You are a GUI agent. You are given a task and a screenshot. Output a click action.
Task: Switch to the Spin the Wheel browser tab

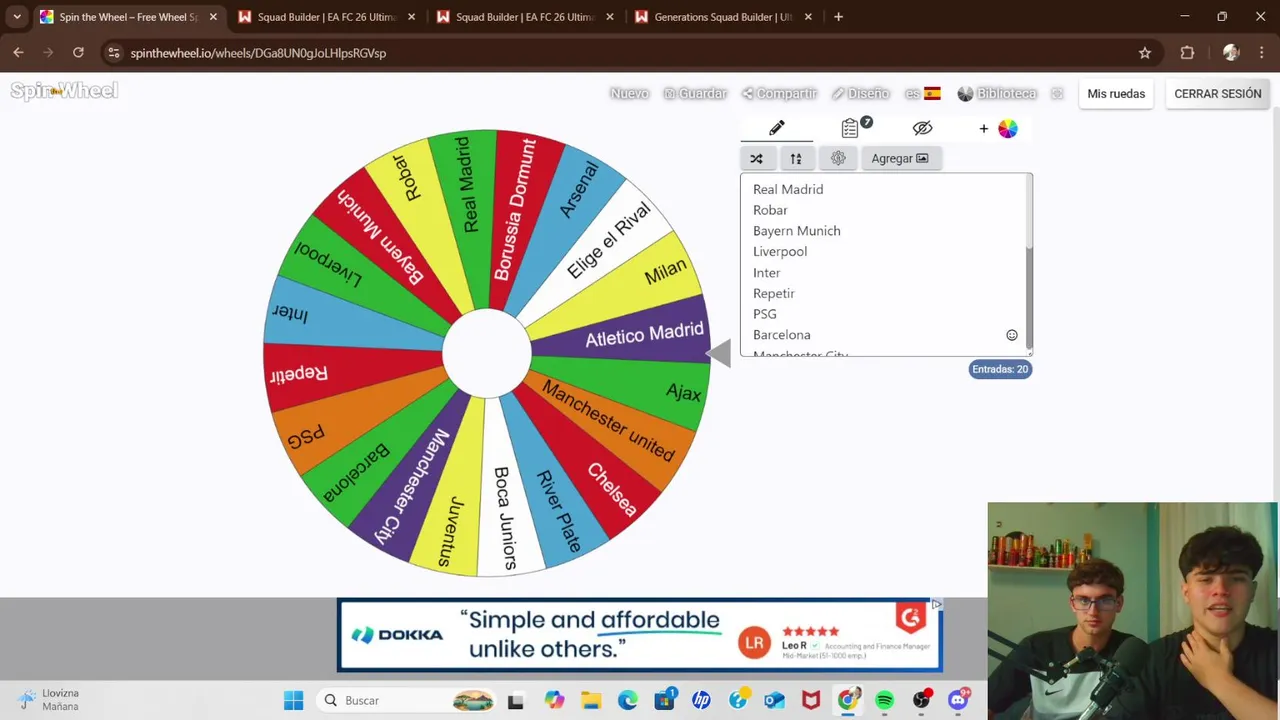tap(128, 17)
